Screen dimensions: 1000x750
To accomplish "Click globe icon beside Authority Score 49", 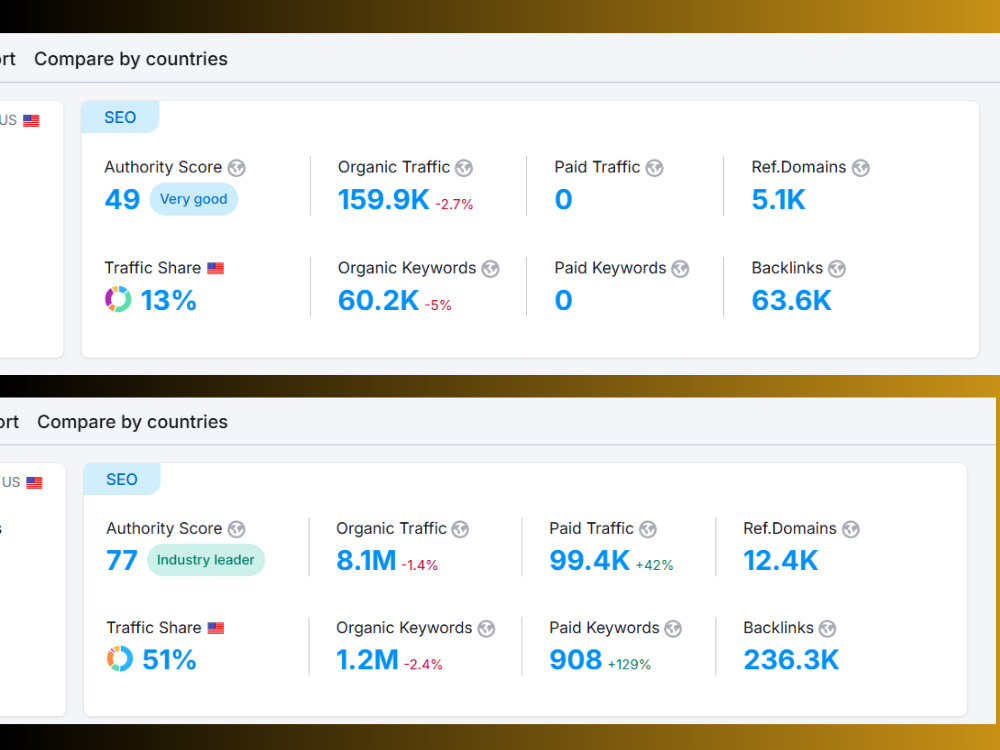I will pyautogui.click(x=237, y=168).
